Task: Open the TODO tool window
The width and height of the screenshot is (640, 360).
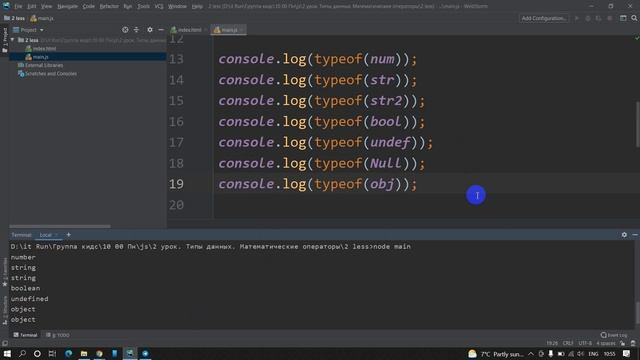Action: (x=58, y=335)
